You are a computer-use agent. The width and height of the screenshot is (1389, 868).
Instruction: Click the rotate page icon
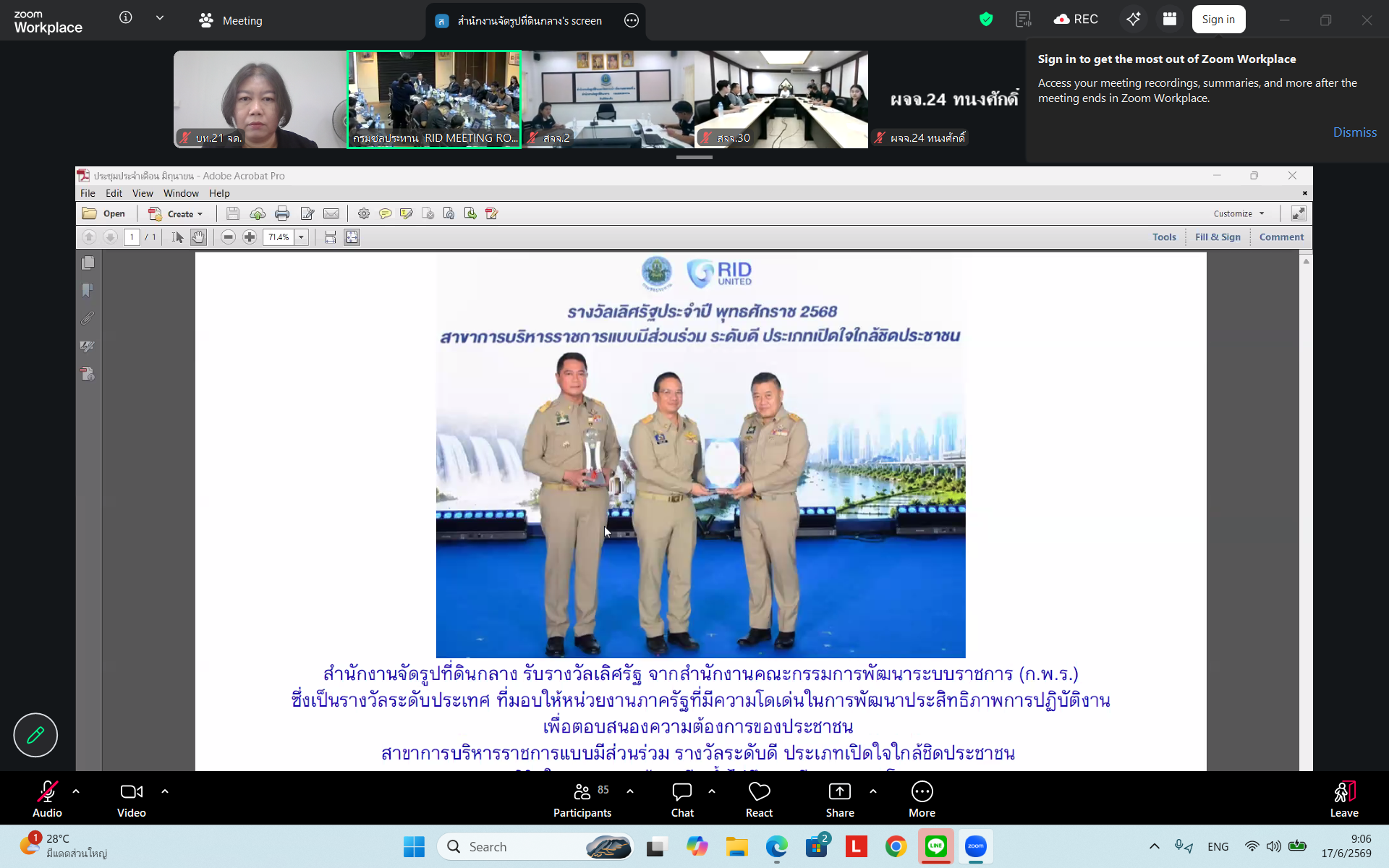(449, 213)
